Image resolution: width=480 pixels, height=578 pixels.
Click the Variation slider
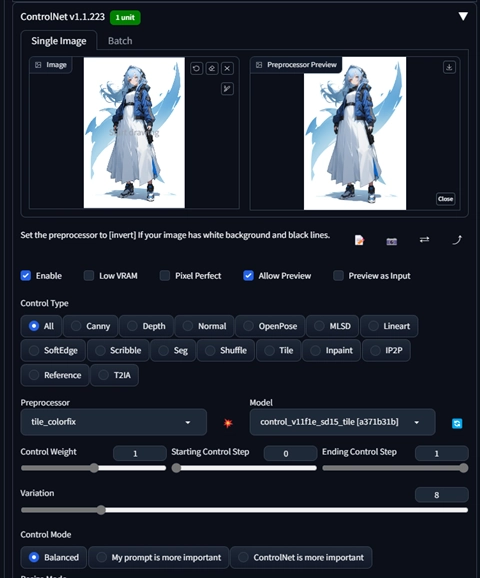click(244, 510)
